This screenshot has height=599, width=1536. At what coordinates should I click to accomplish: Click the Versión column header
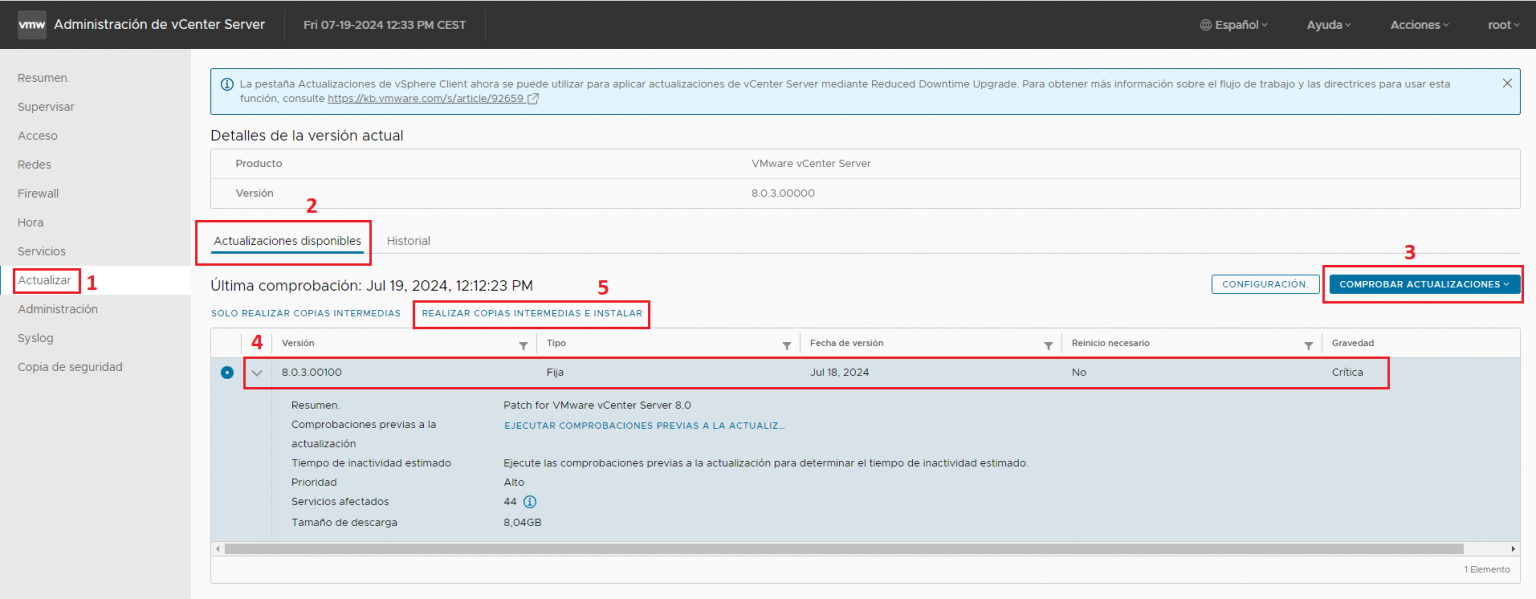(298, 343)
